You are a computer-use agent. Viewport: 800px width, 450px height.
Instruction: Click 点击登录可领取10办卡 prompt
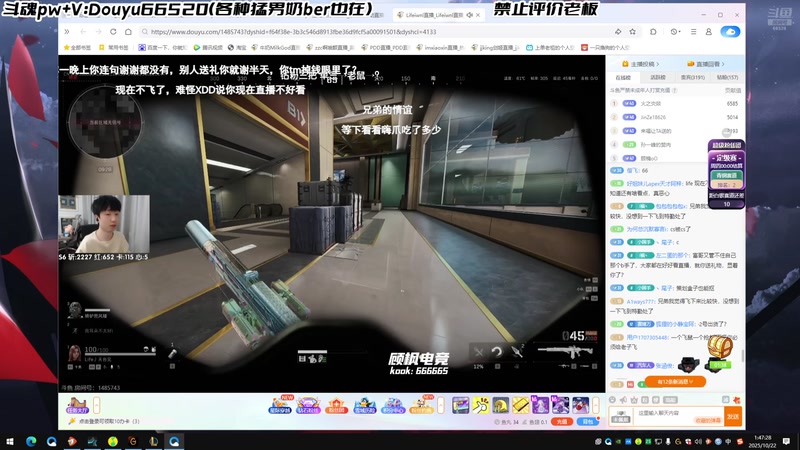pos(106,421)
